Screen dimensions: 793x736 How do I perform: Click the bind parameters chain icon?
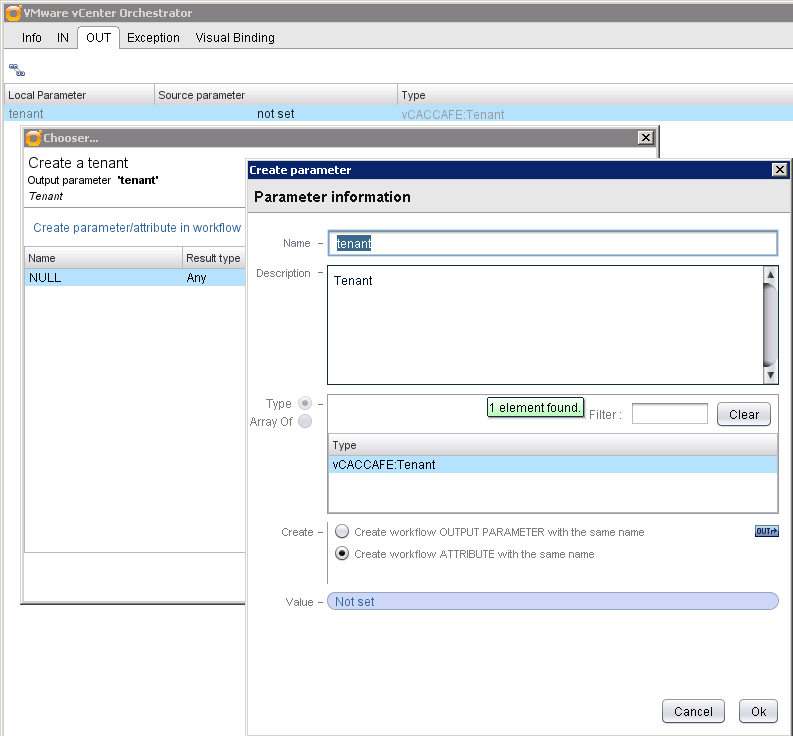click(17, 70)
